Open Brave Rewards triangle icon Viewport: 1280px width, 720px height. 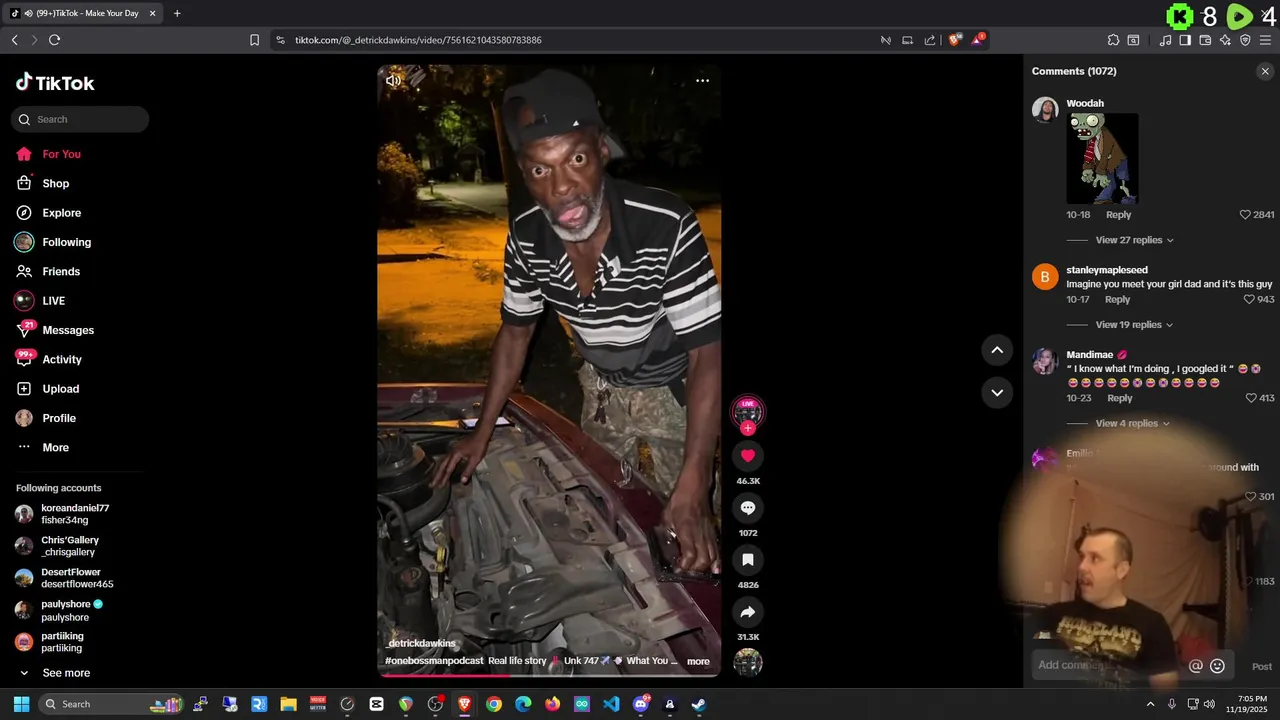(x=978, y=40)
